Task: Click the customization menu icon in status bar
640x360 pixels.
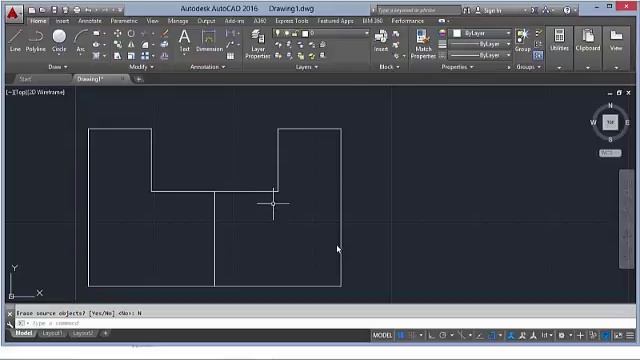Action: point(630,336)
